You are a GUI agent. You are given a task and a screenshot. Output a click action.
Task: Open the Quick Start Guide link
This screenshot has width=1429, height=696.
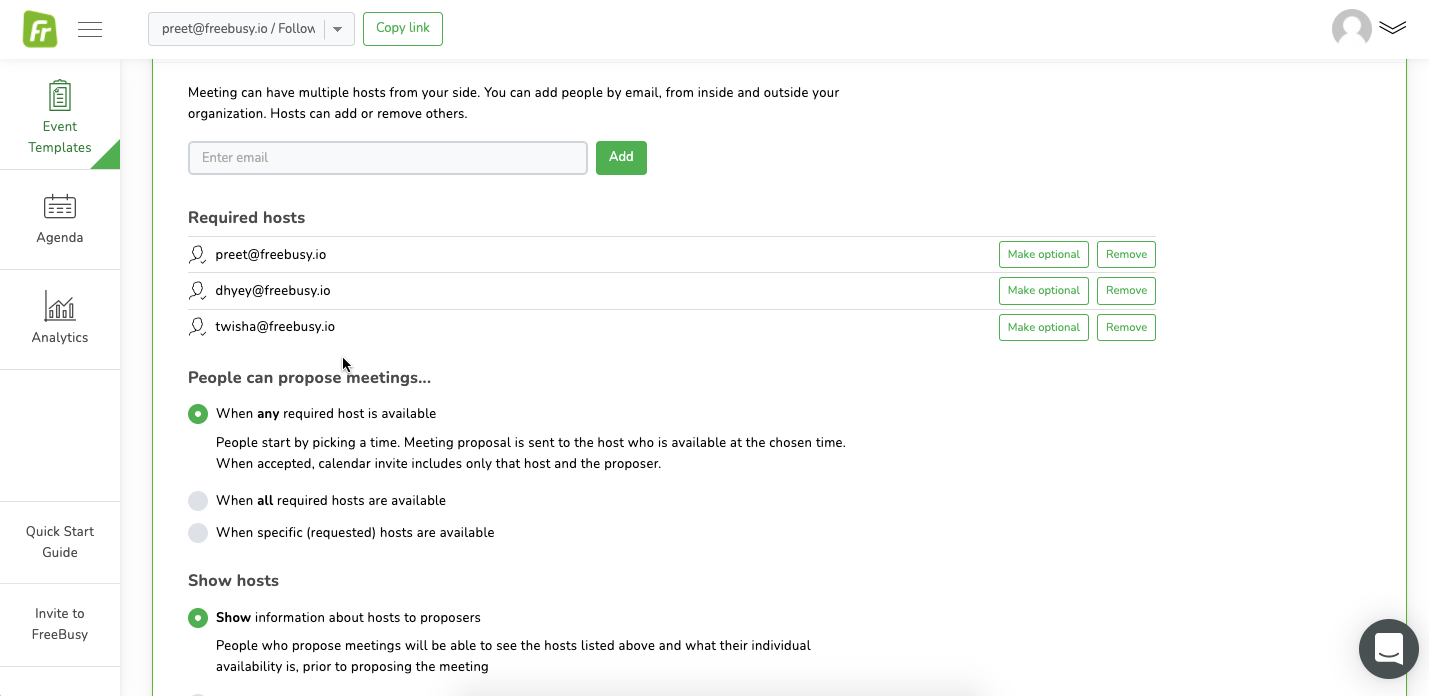[60, 542]
